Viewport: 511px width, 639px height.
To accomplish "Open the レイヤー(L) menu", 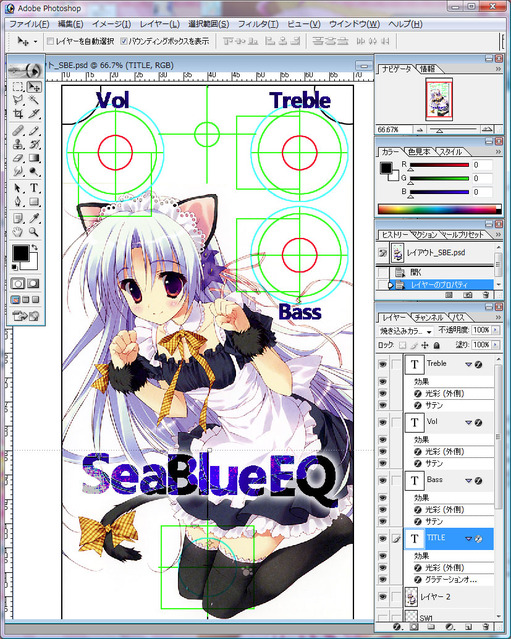I will tap(159, 24).
